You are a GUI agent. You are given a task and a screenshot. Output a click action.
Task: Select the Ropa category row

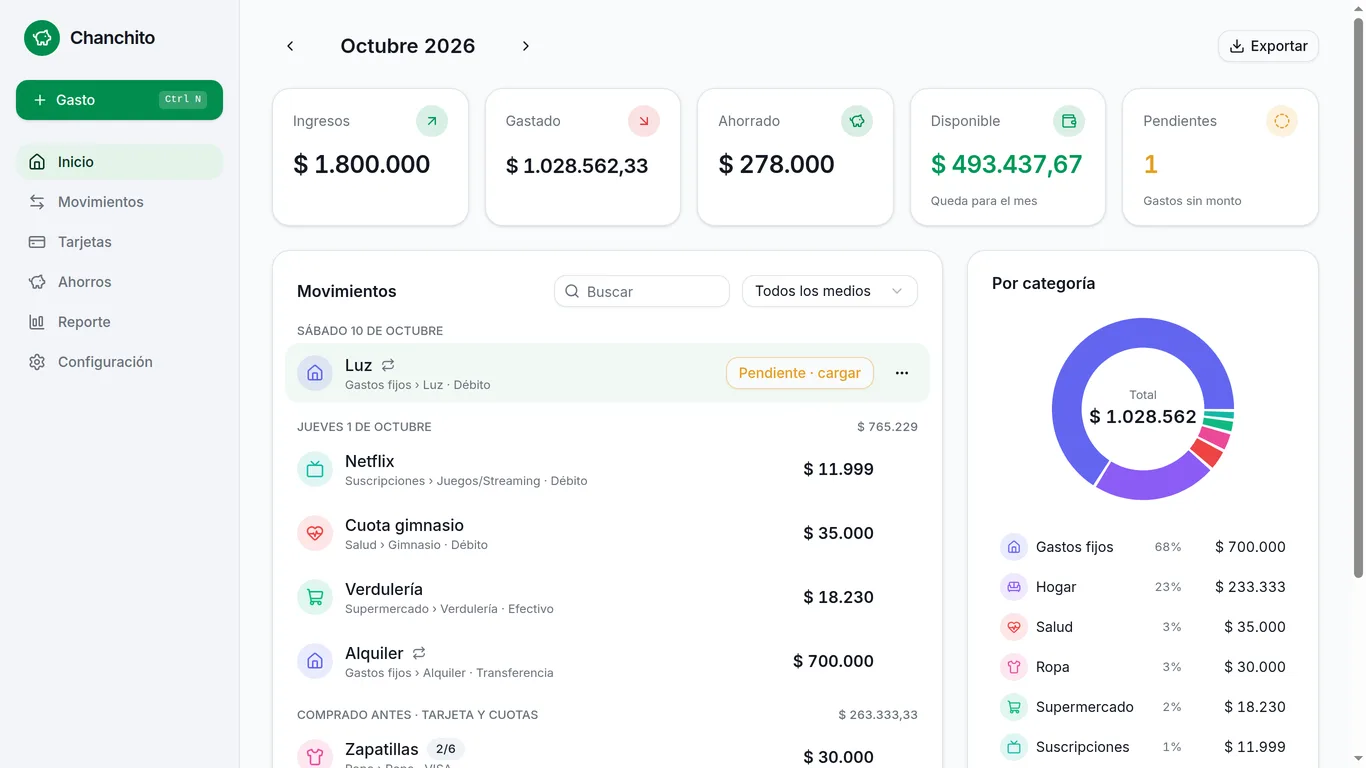[1143, 667]
